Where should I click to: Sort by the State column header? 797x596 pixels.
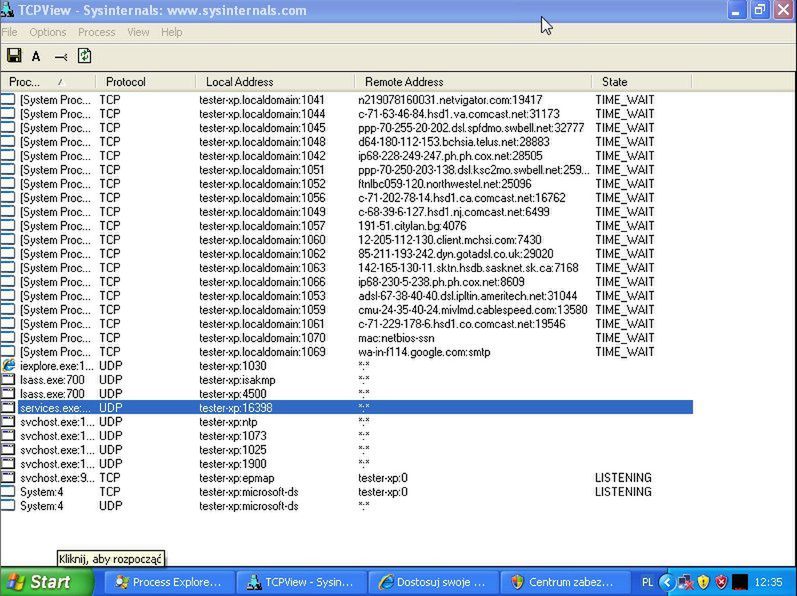[x=642, y=82]
